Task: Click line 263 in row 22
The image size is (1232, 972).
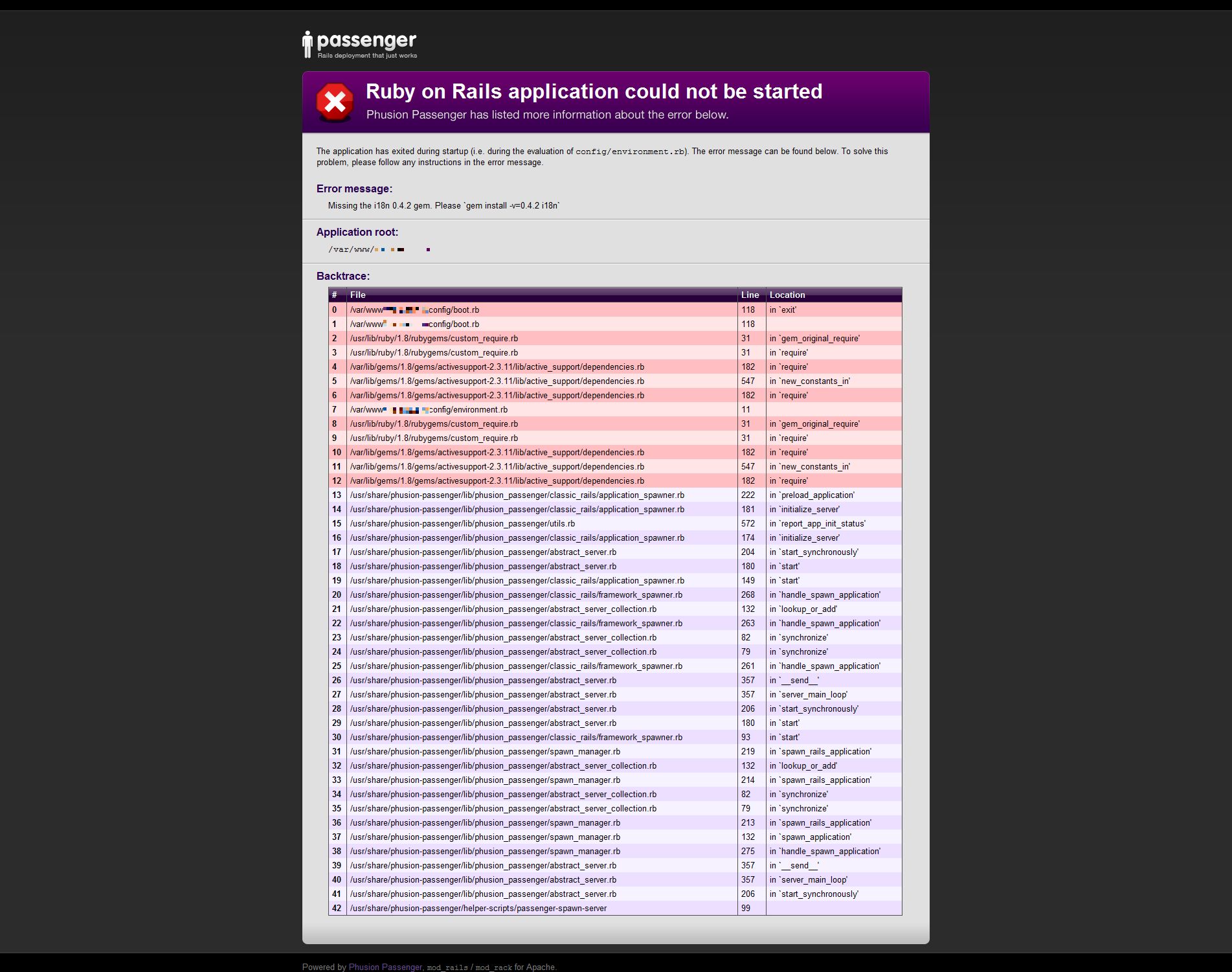Action: [748, 623]
